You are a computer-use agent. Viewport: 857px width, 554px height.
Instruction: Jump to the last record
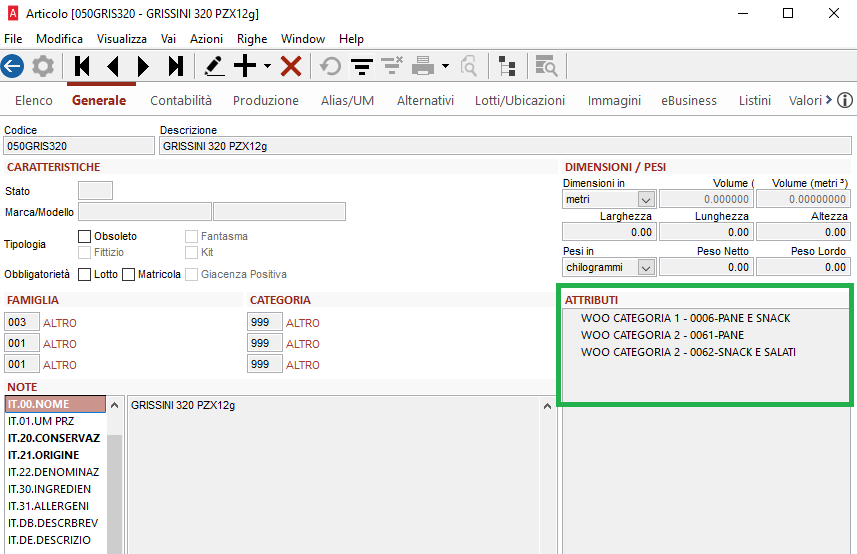176,66
